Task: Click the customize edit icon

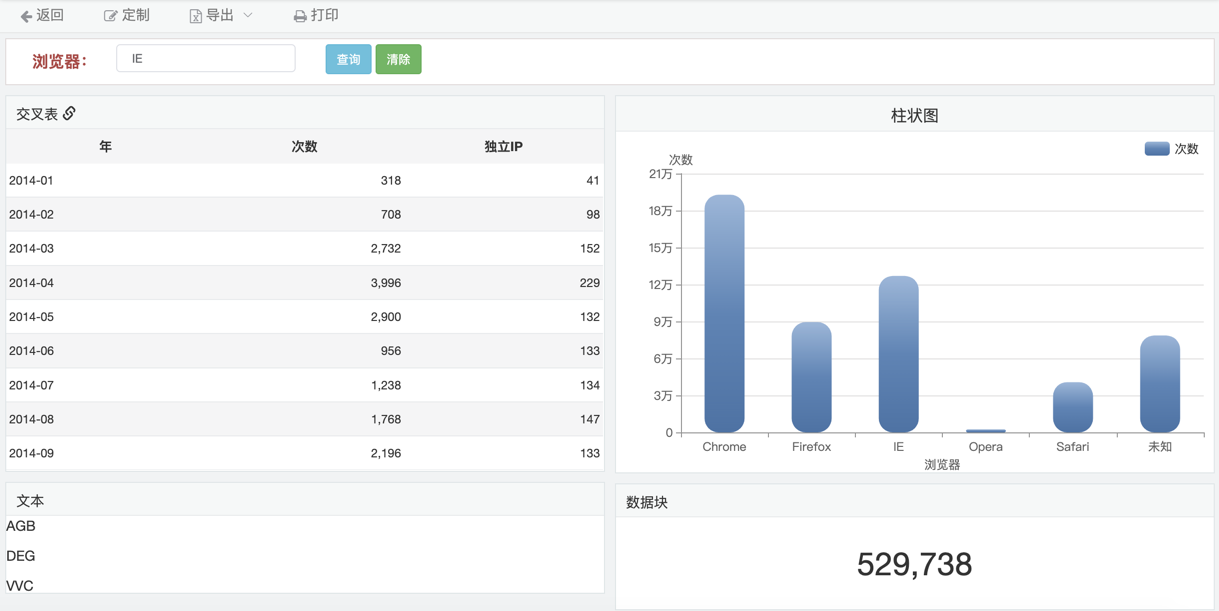Action: click(x=110, y=16)
